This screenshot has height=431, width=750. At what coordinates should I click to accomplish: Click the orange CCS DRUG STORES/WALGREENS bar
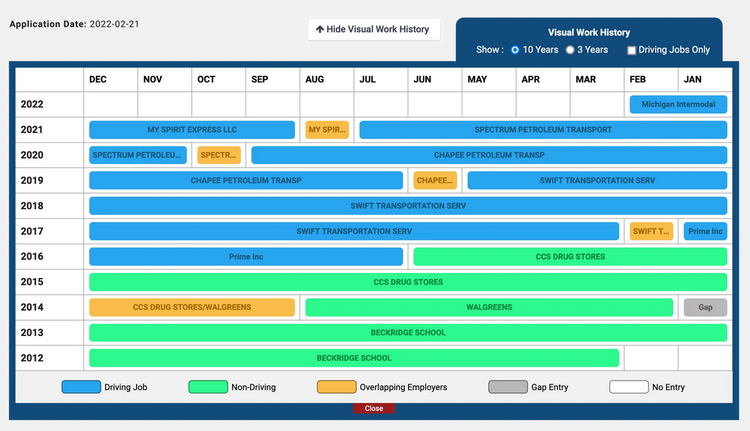192,307
